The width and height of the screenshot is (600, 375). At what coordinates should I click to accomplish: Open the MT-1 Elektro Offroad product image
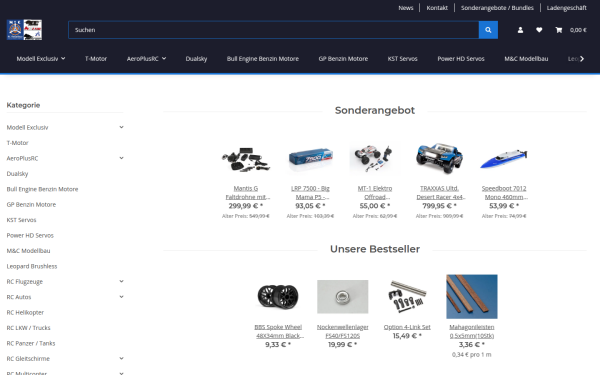(375, 158)
